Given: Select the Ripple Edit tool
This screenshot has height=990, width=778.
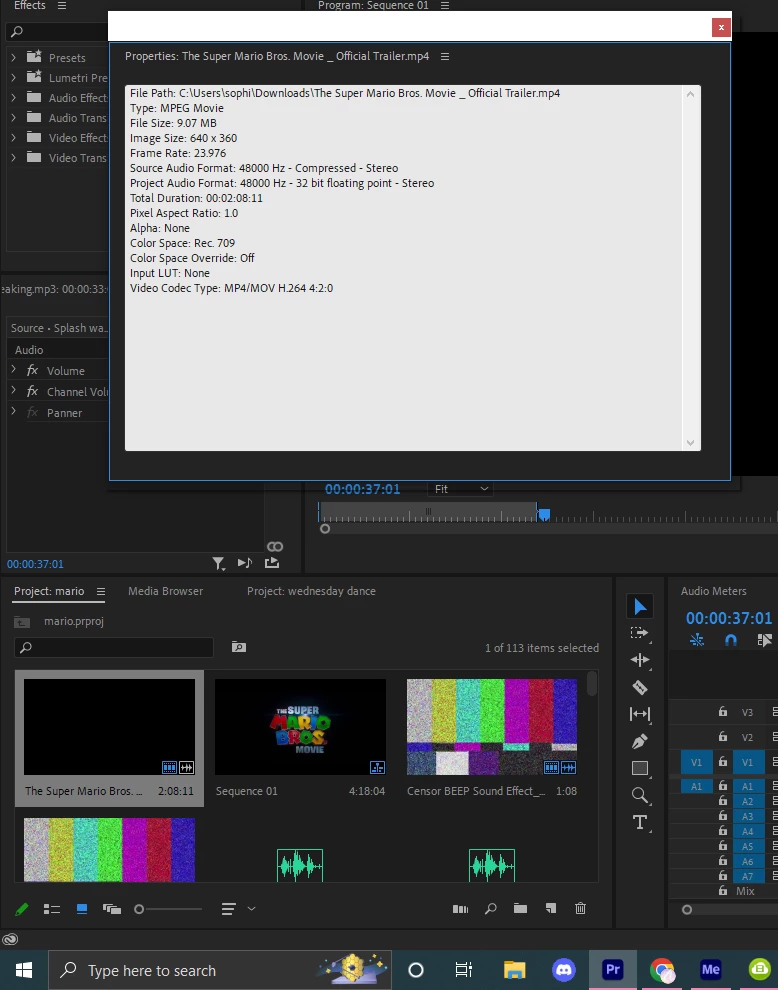Looking at the screenshot, I should [640, 660].
